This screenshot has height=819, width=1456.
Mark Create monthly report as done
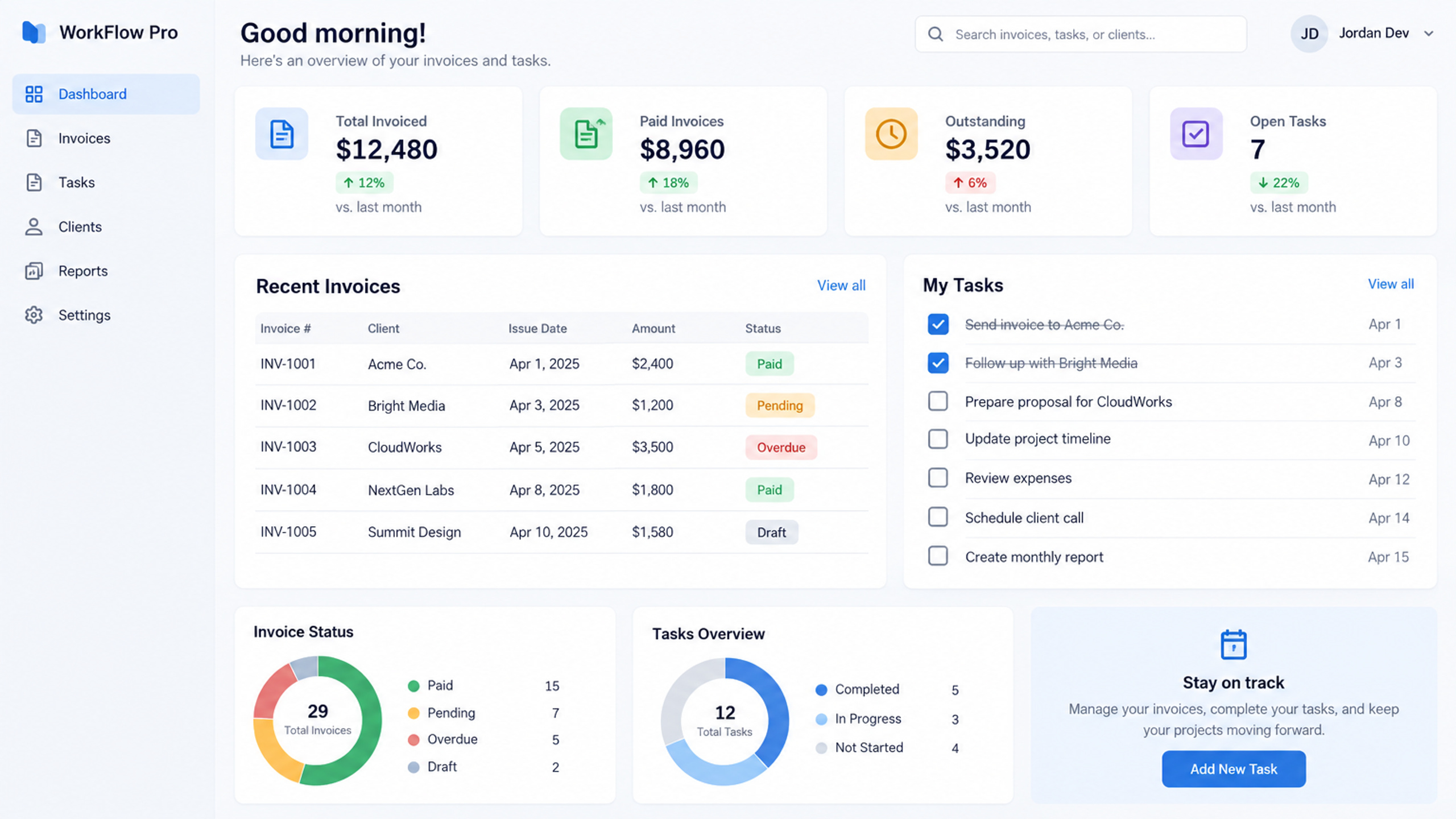tap(938, 556)
